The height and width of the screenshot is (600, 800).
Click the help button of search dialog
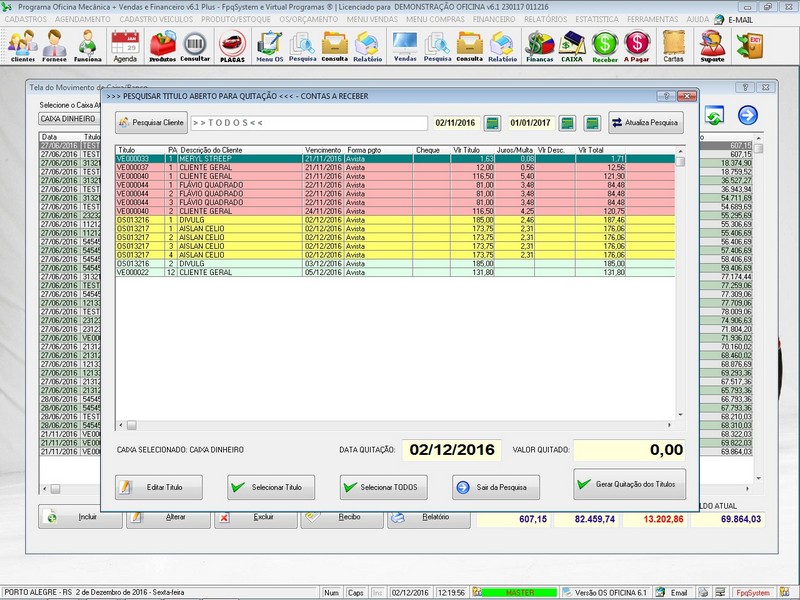pos(666,96)
